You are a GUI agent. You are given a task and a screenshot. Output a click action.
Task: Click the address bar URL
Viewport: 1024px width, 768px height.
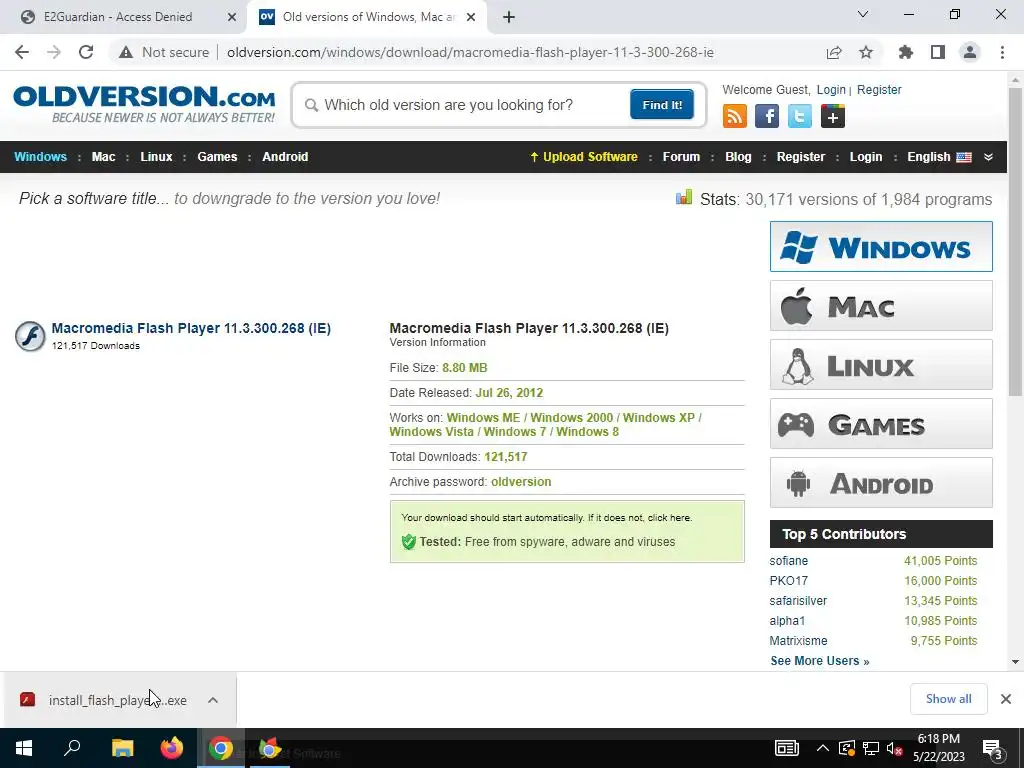470,52
